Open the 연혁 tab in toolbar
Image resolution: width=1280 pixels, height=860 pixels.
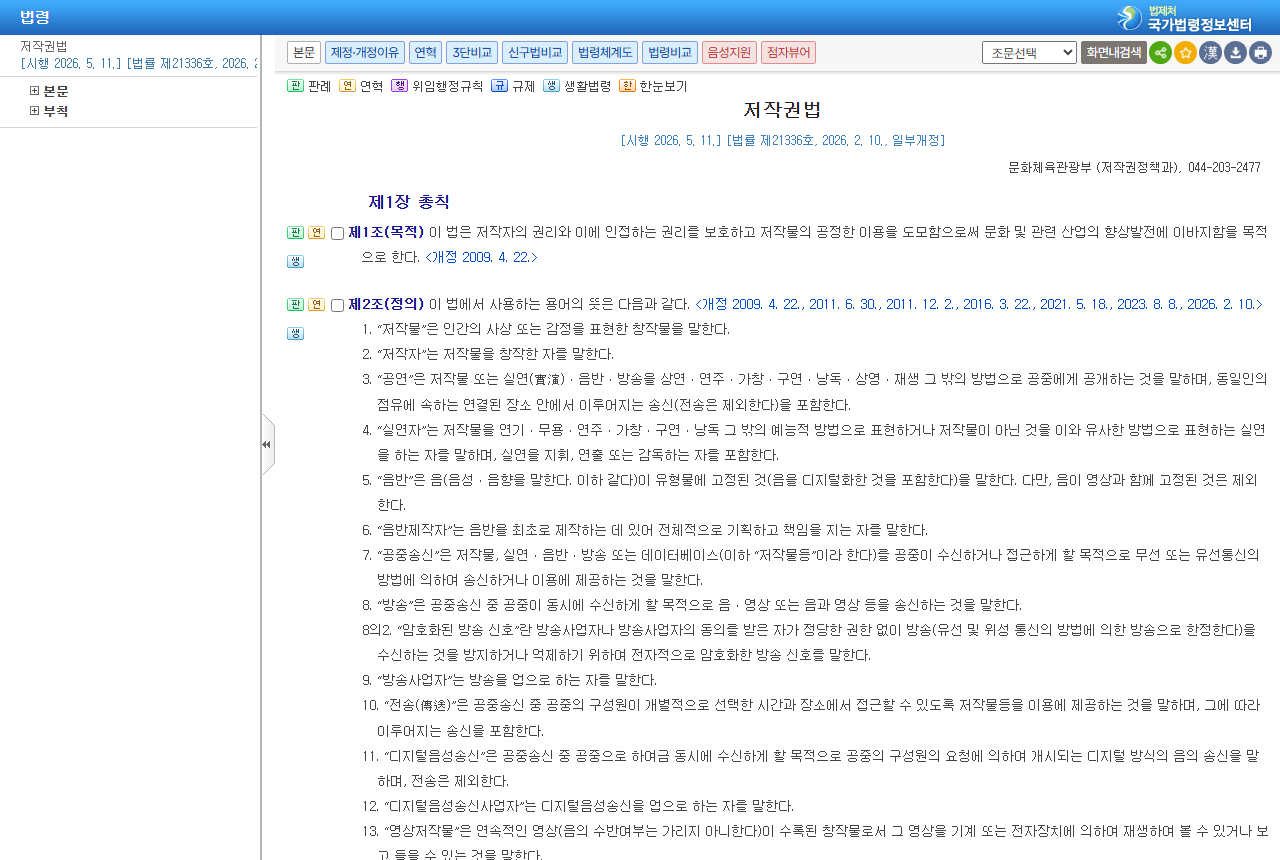coord(425,53)
